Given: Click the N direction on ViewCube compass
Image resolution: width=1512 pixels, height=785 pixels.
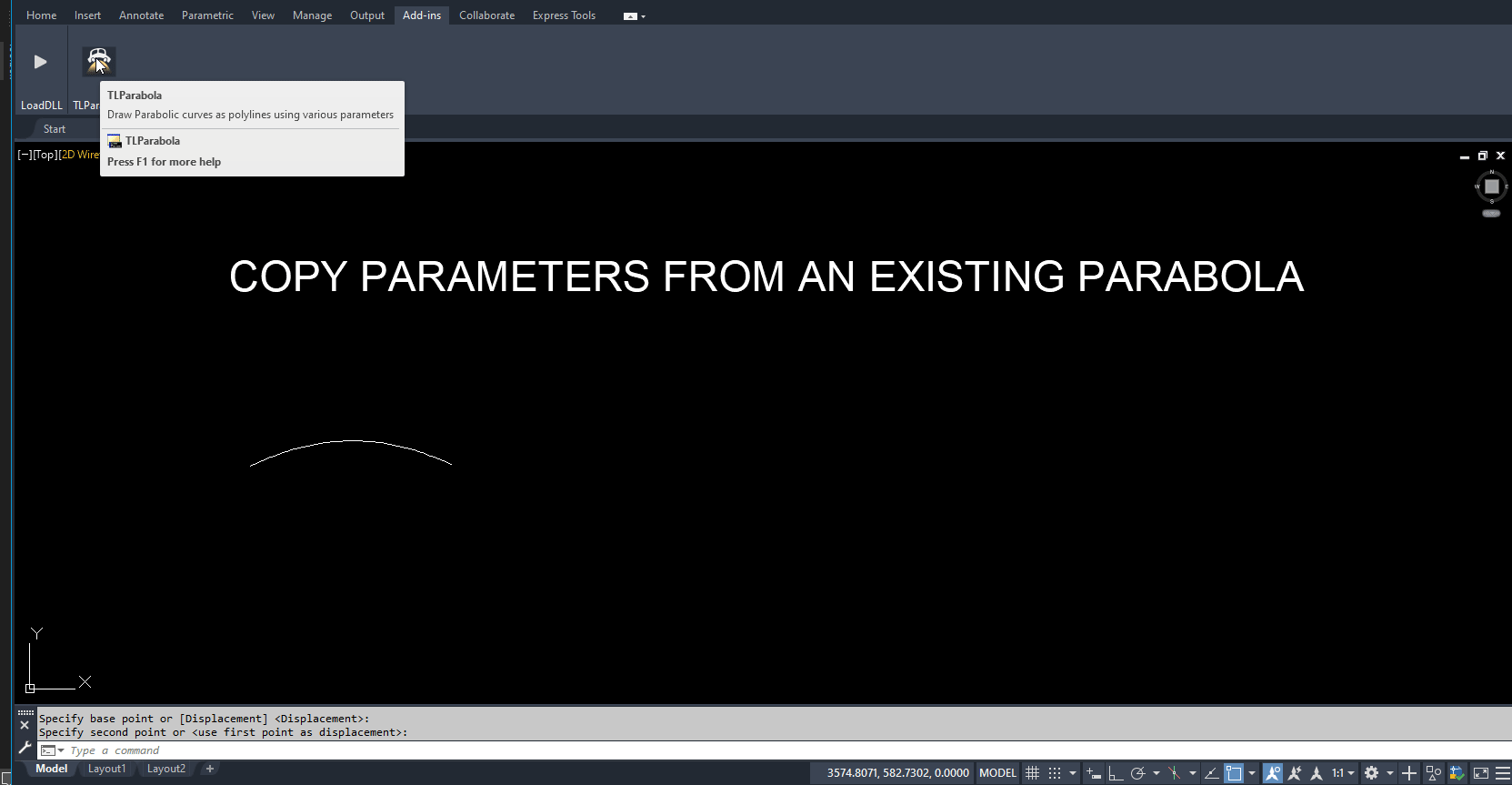Looking at the screenshot, I should pyautogui.click(x=1492, y=172).
